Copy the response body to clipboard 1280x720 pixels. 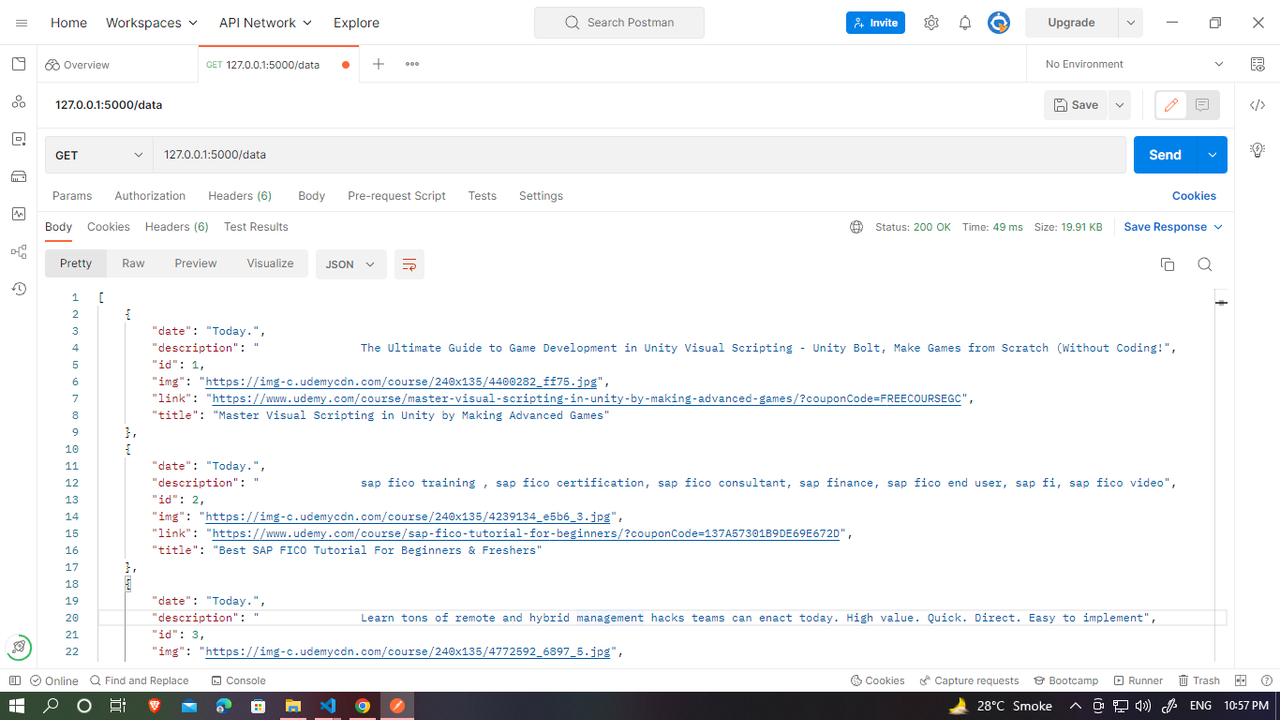1167,264
